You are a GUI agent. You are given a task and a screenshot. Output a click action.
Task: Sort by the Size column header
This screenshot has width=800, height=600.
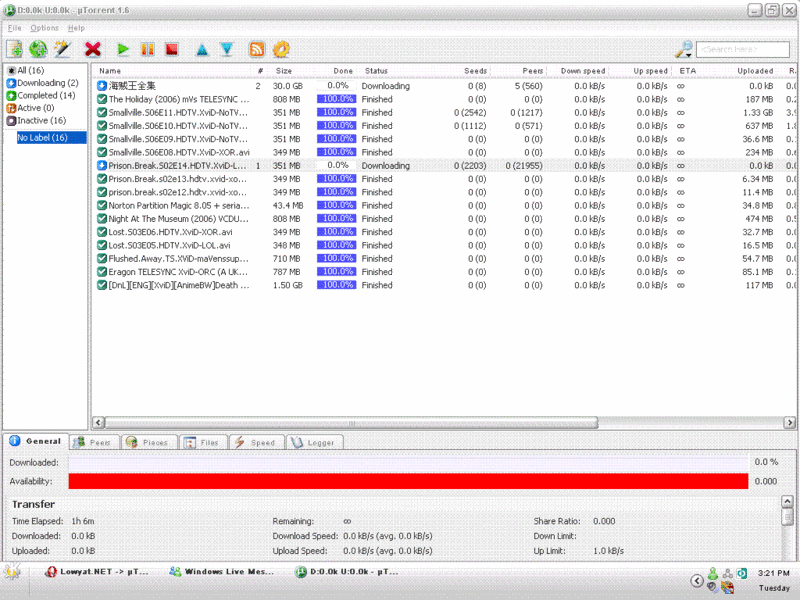pyautogui.click(x=284, y=71)
